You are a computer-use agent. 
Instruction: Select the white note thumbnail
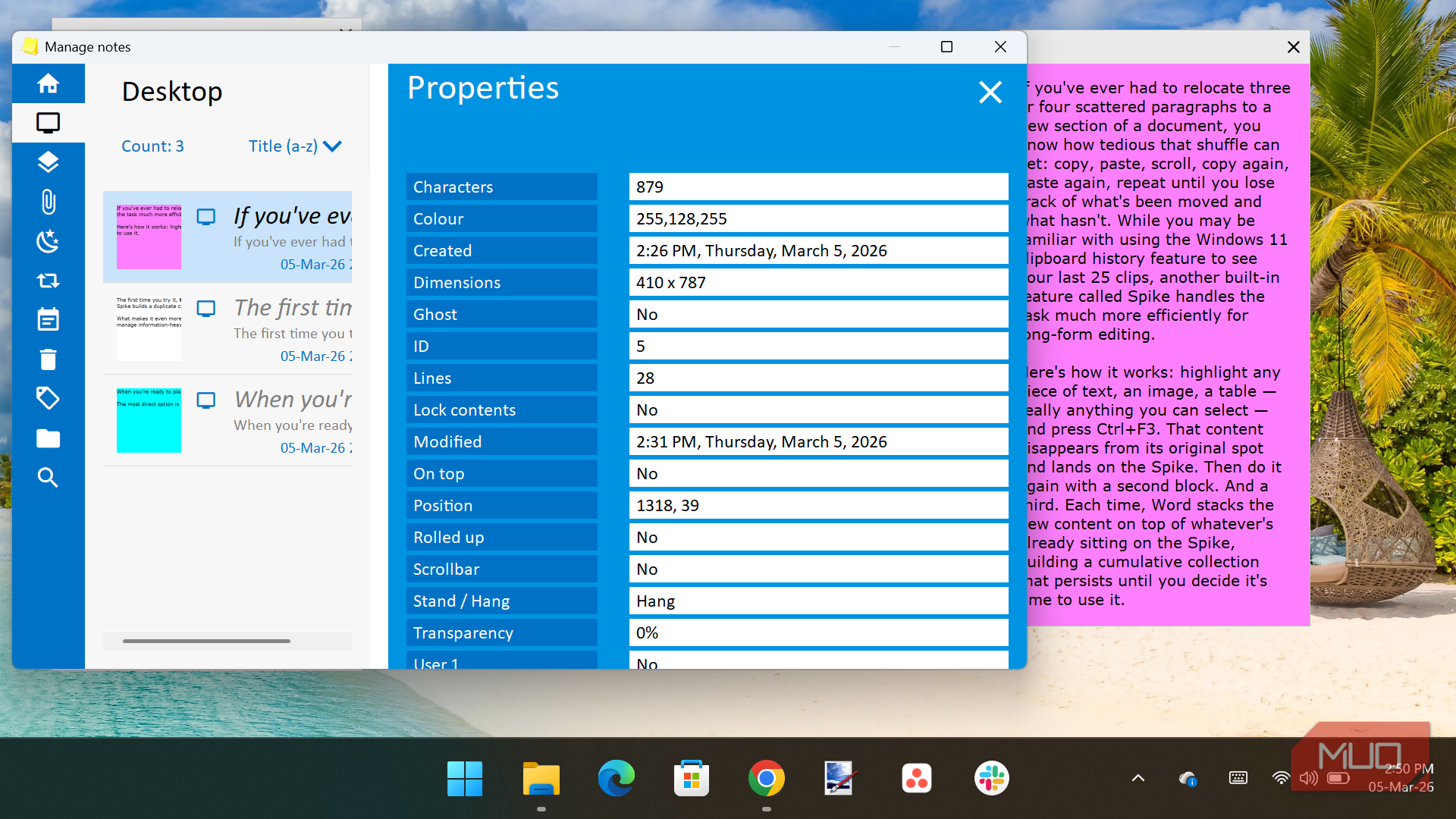click(x=149, y=328)
